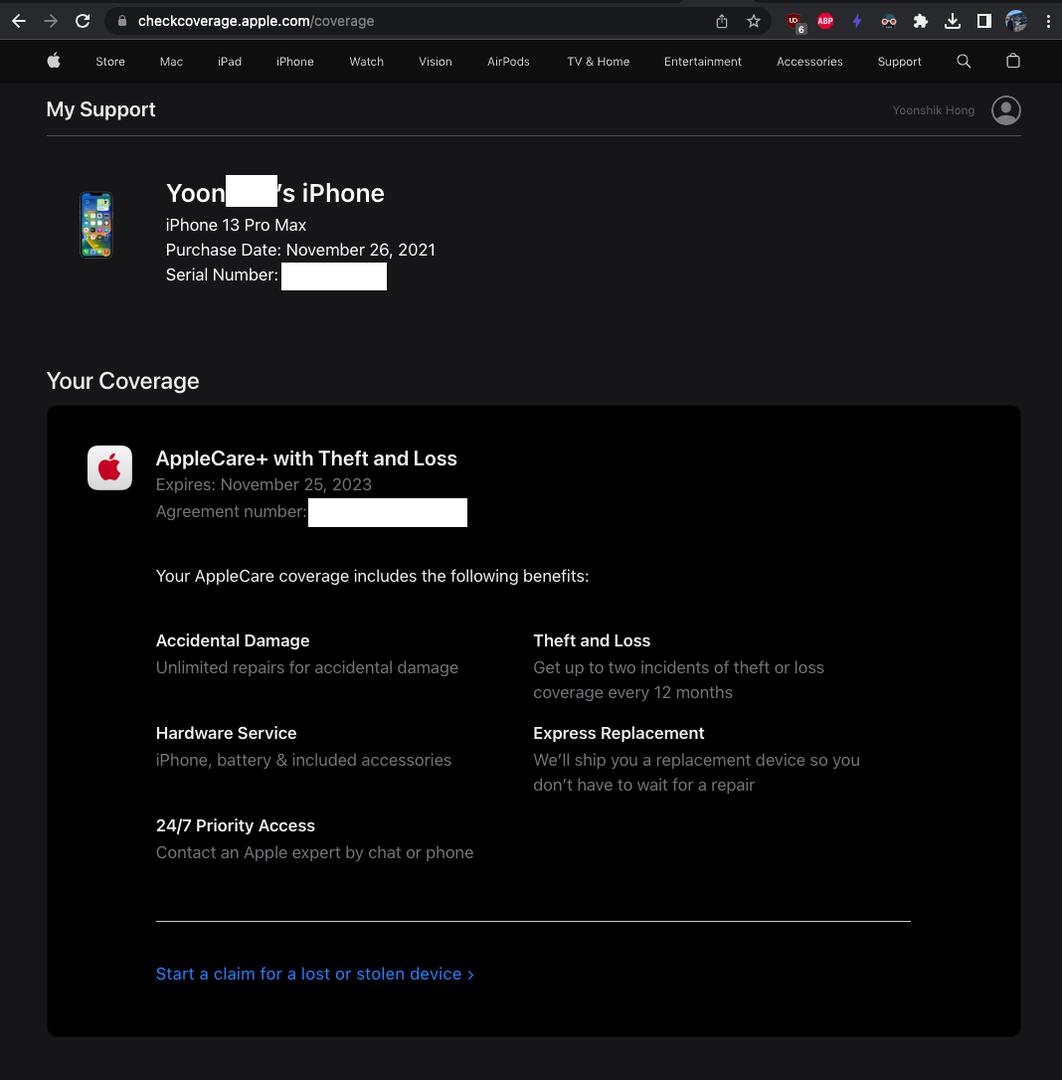The image size is (1062, 1080).
Task: Click the 'Agreement number:' label
Action: [231, 511]
